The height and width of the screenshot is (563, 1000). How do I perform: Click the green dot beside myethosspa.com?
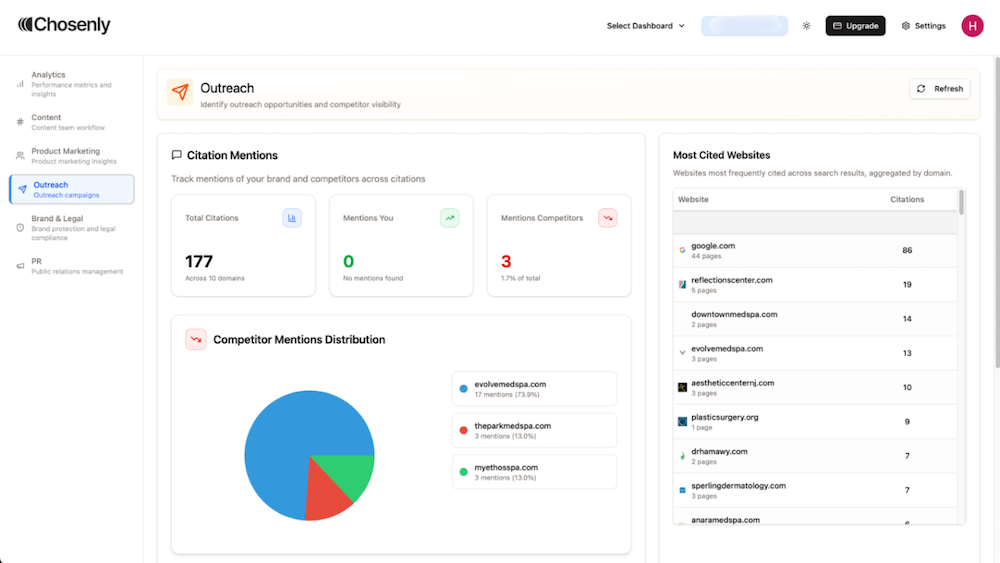coord(464,472)
